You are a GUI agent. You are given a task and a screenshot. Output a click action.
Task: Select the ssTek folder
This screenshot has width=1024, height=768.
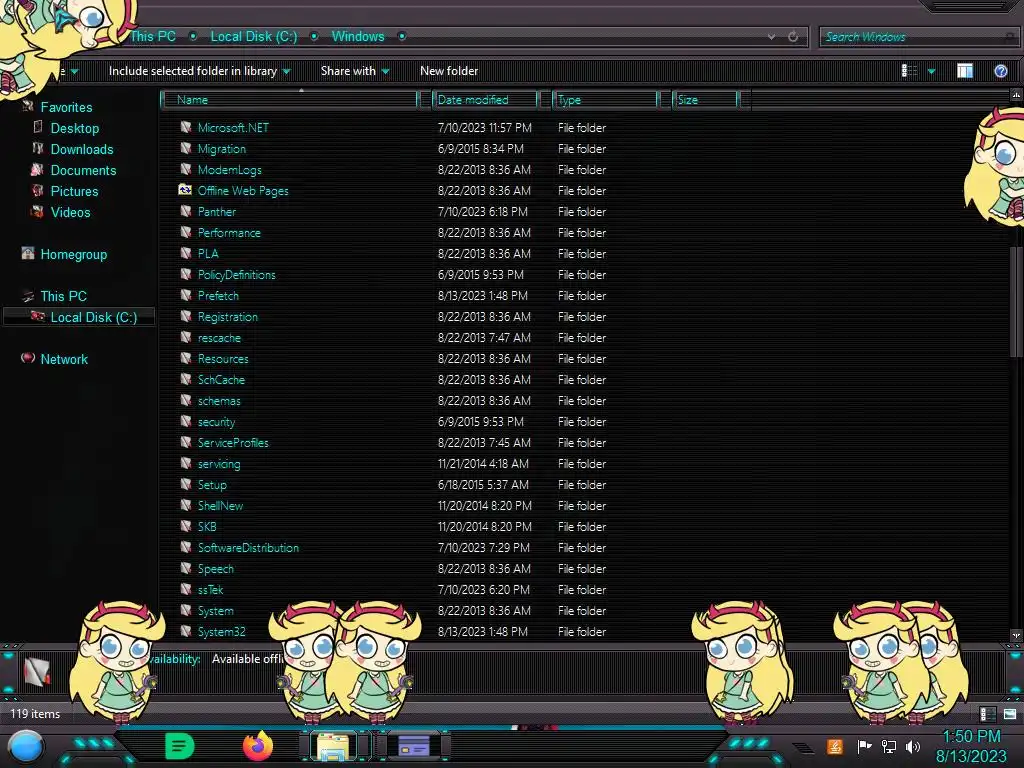pyautogui.click(x=210, y=589)
